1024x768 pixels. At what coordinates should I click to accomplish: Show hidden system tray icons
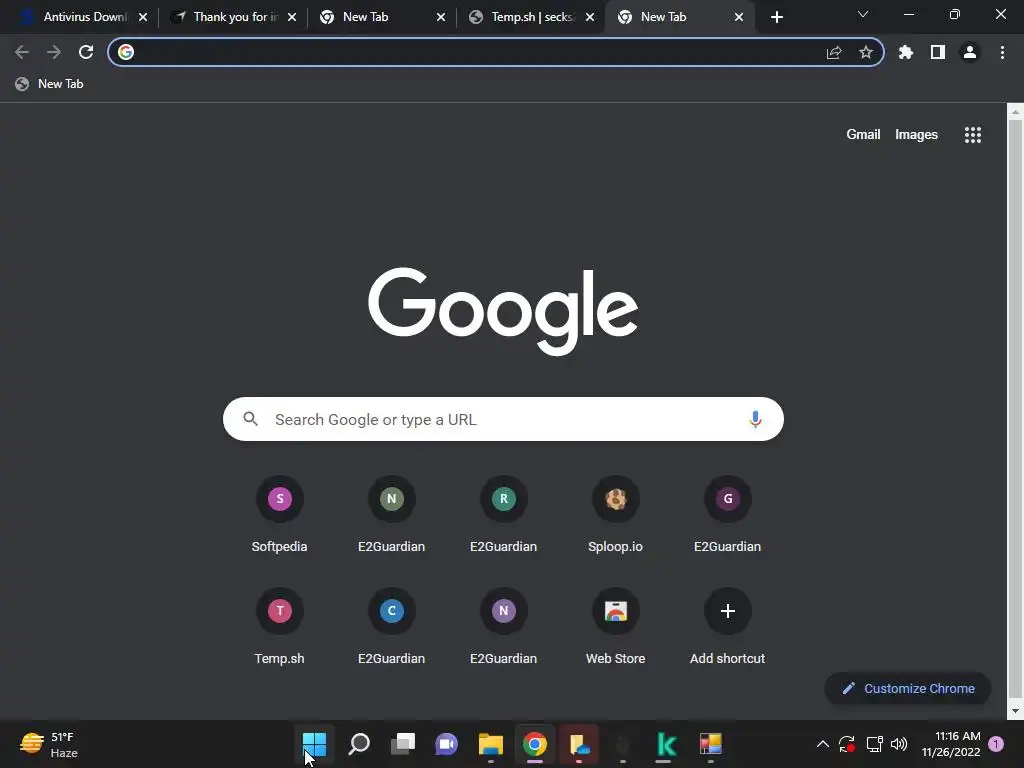[x=823, y=744]
